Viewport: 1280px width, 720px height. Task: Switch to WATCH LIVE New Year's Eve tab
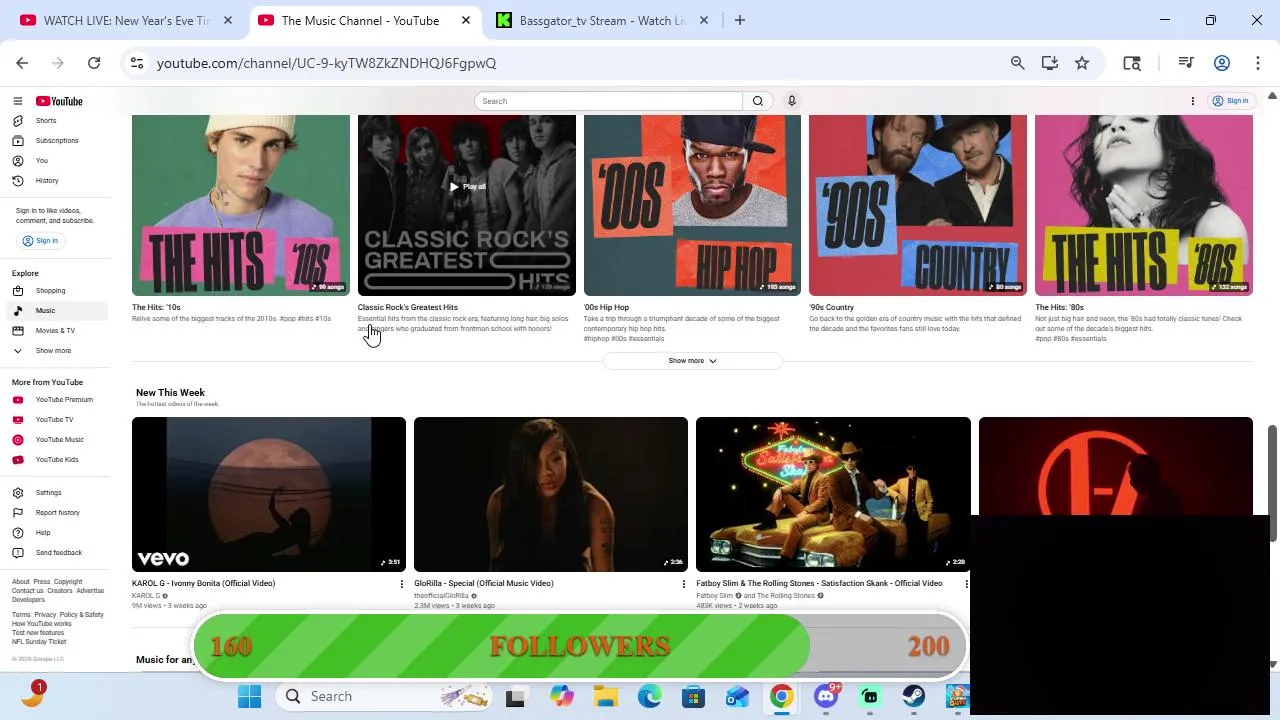(128, 20)
